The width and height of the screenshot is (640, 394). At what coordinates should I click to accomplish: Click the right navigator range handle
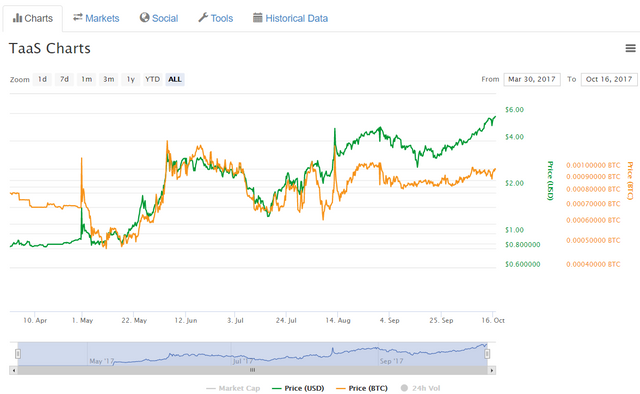click(x=487, y=354)
